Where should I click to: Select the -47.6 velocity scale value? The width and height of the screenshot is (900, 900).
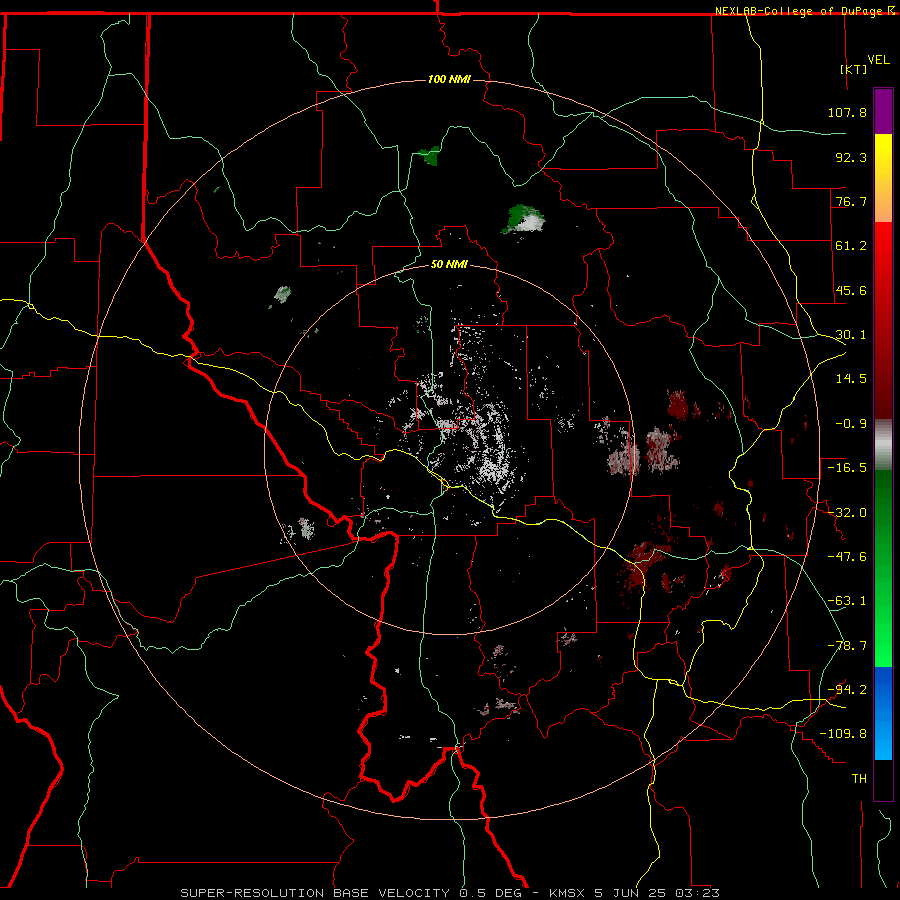click(x=847, y=557)
